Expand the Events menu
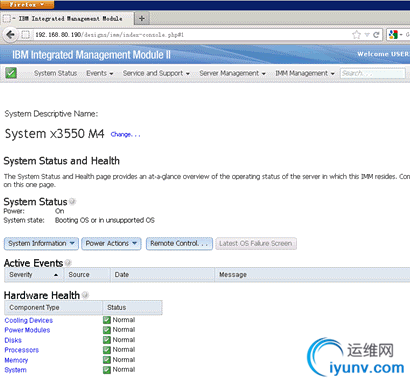Image resolution: width=410 pixels, height=384 pixels. [100, 73]
